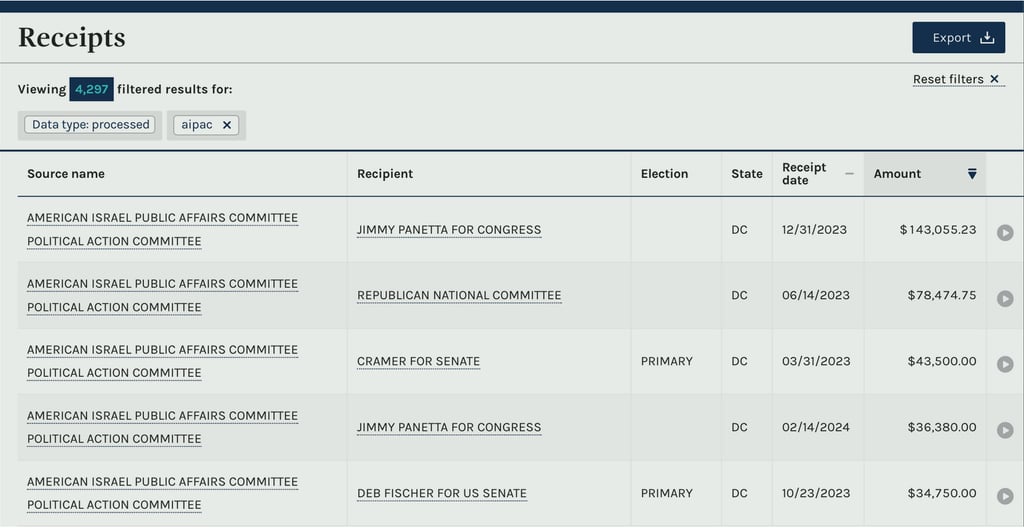Click the 4,297 results count badge
Image resolution: width=1024 pixels, height=528 pixels.
(x=91, y=89)
